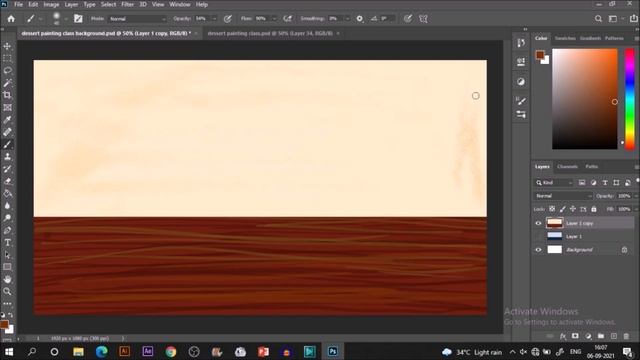This screenshot has width=640, height=360.
Task: Select the Blur tool
Action: coord(7,206)
